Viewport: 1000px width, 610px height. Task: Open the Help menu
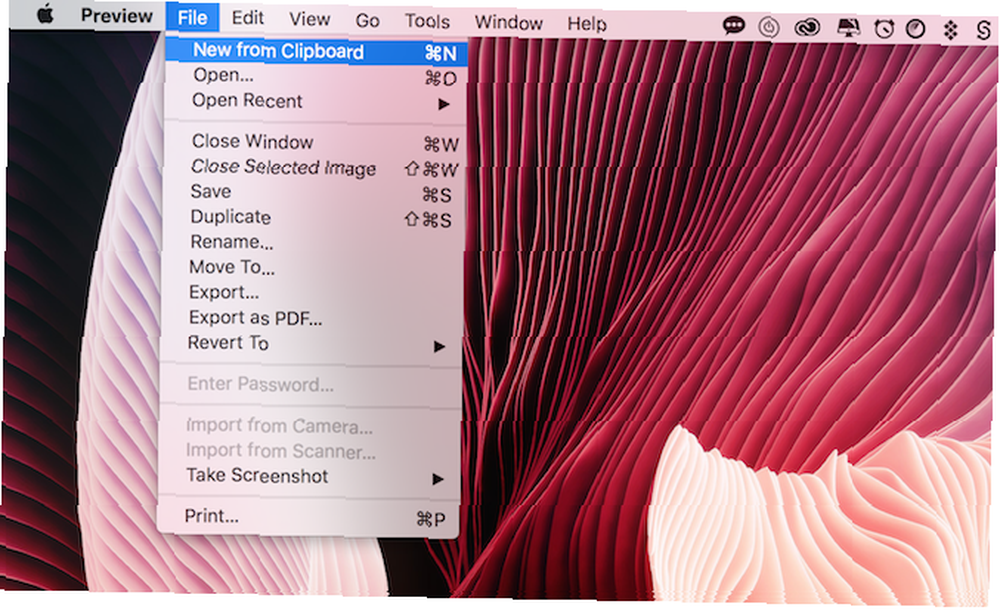tap(587, 24)
